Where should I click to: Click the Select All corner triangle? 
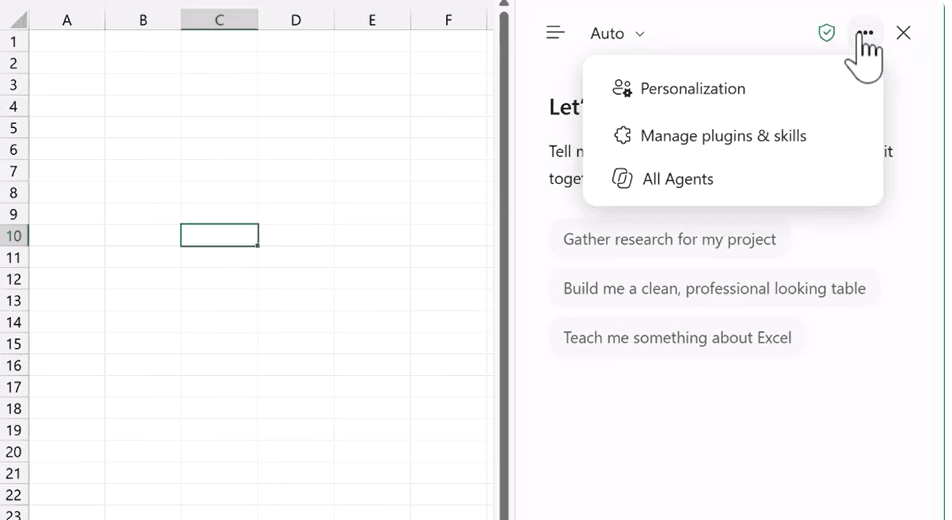pos(17,20)
